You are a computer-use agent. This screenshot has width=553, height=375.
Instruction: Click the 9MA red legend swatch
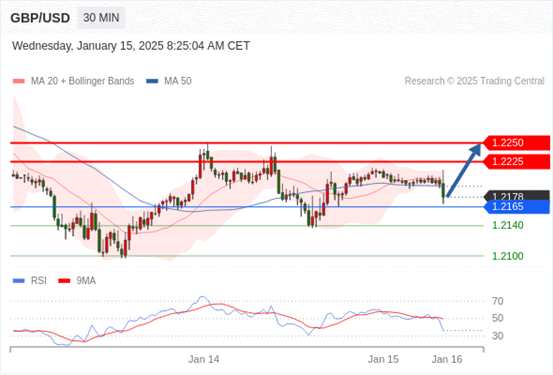click(x=64, y=281)
